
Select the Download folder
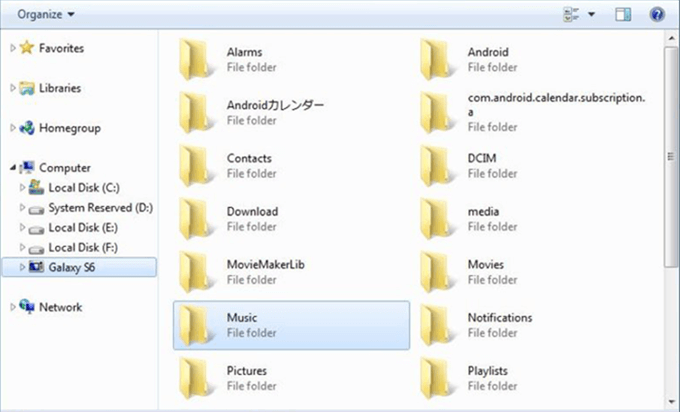coord(251,212)
